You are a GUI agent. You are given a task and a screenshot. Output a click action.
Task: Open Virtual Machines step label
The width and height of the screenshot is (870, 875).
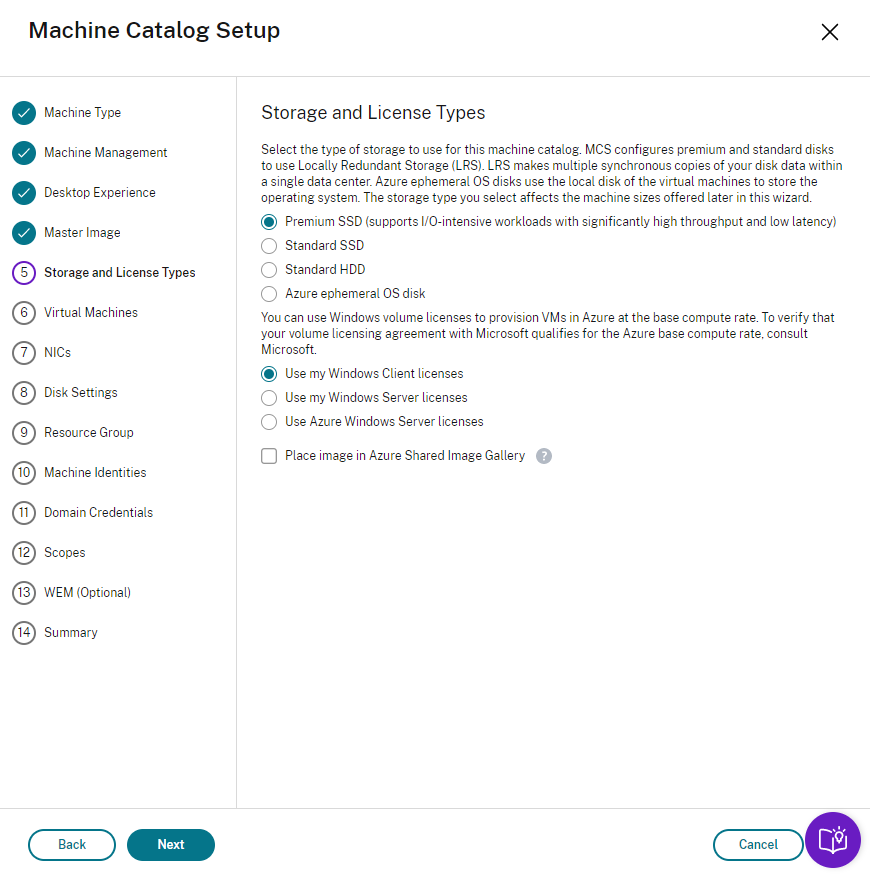pyautogui.click(x=91, y=312)
